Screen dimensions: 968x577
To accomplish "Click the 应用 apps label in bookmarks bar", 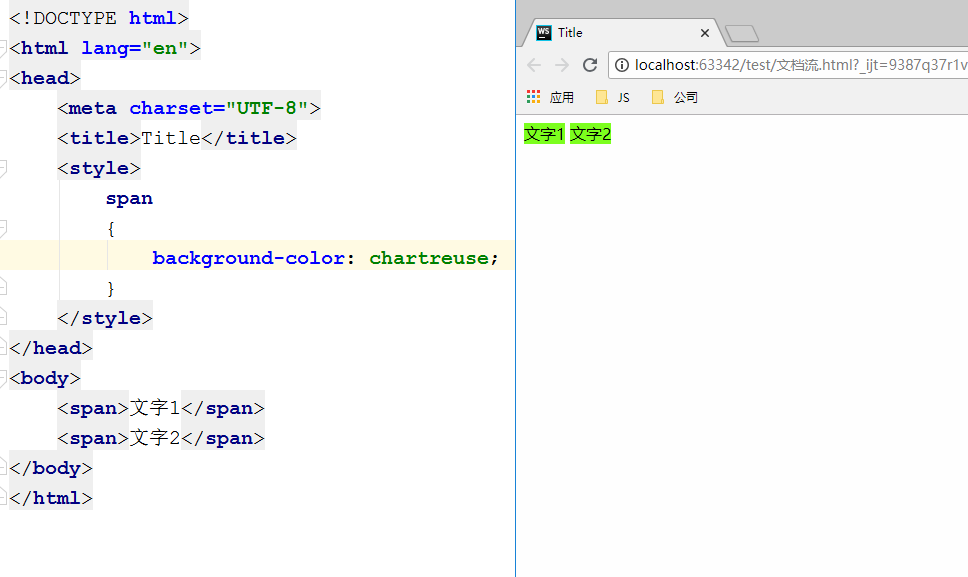I will tap(562, 98).
